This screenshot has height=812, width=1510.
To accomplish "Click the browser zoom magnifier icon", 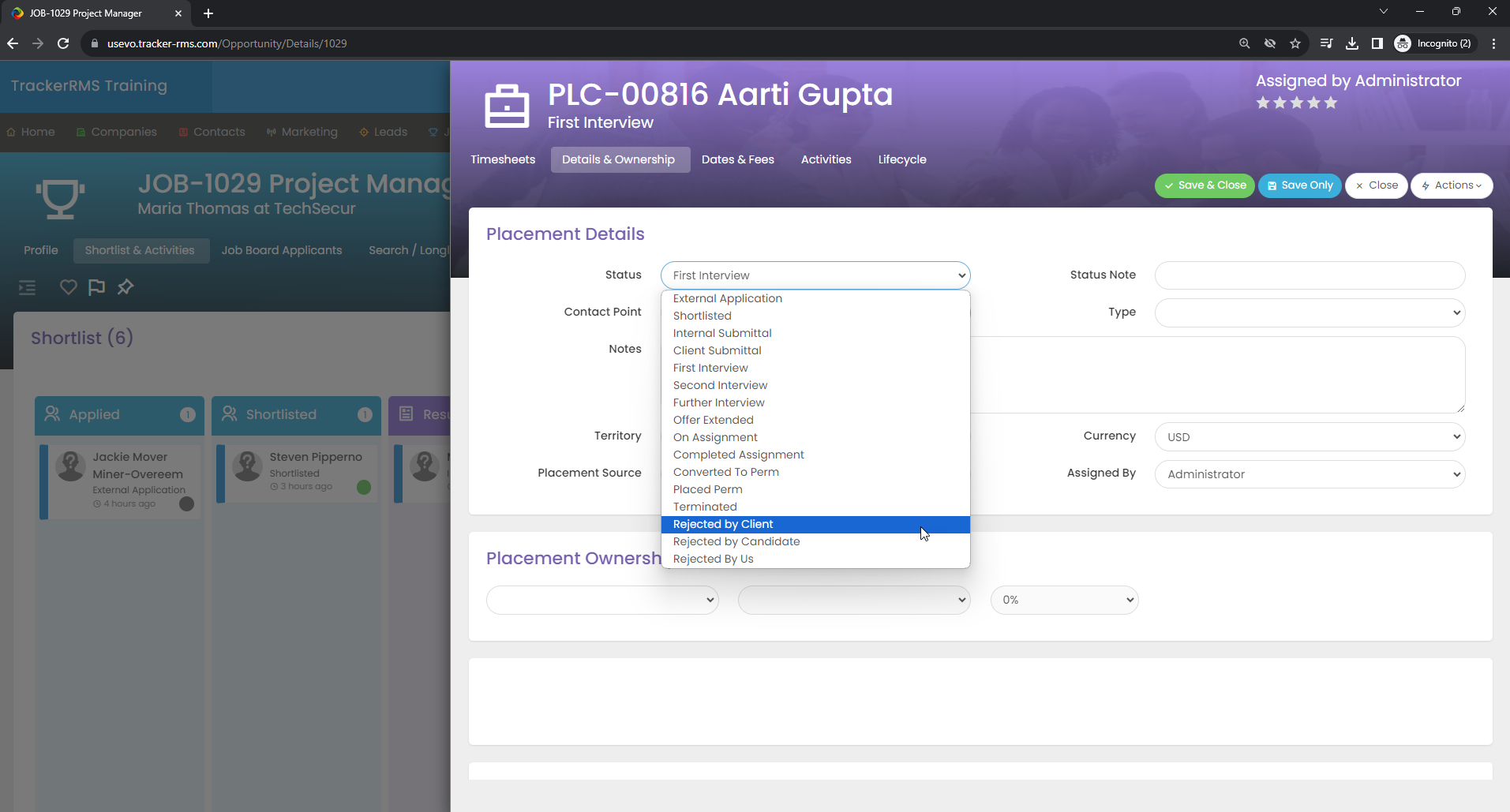I will tap(1244, 43).
